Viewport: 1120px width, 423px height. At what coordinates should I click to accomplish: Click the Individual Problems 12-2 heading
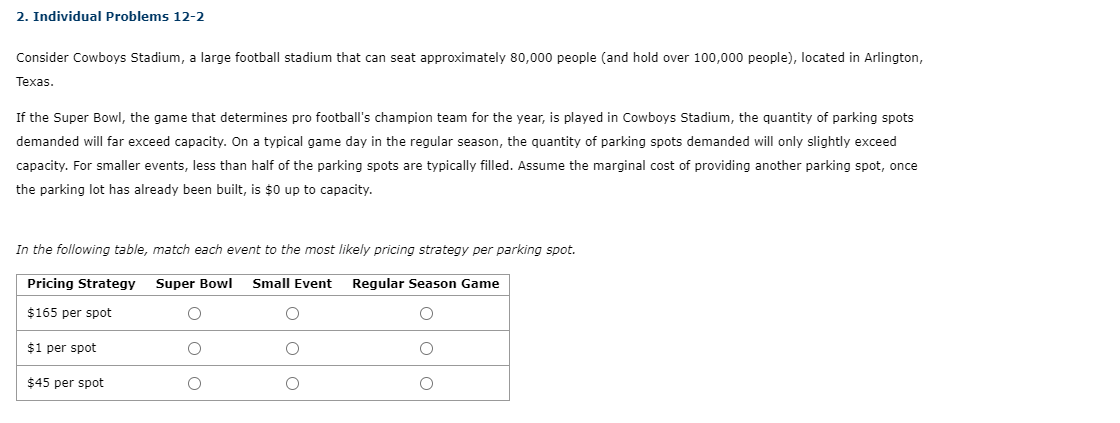(110, 16)
